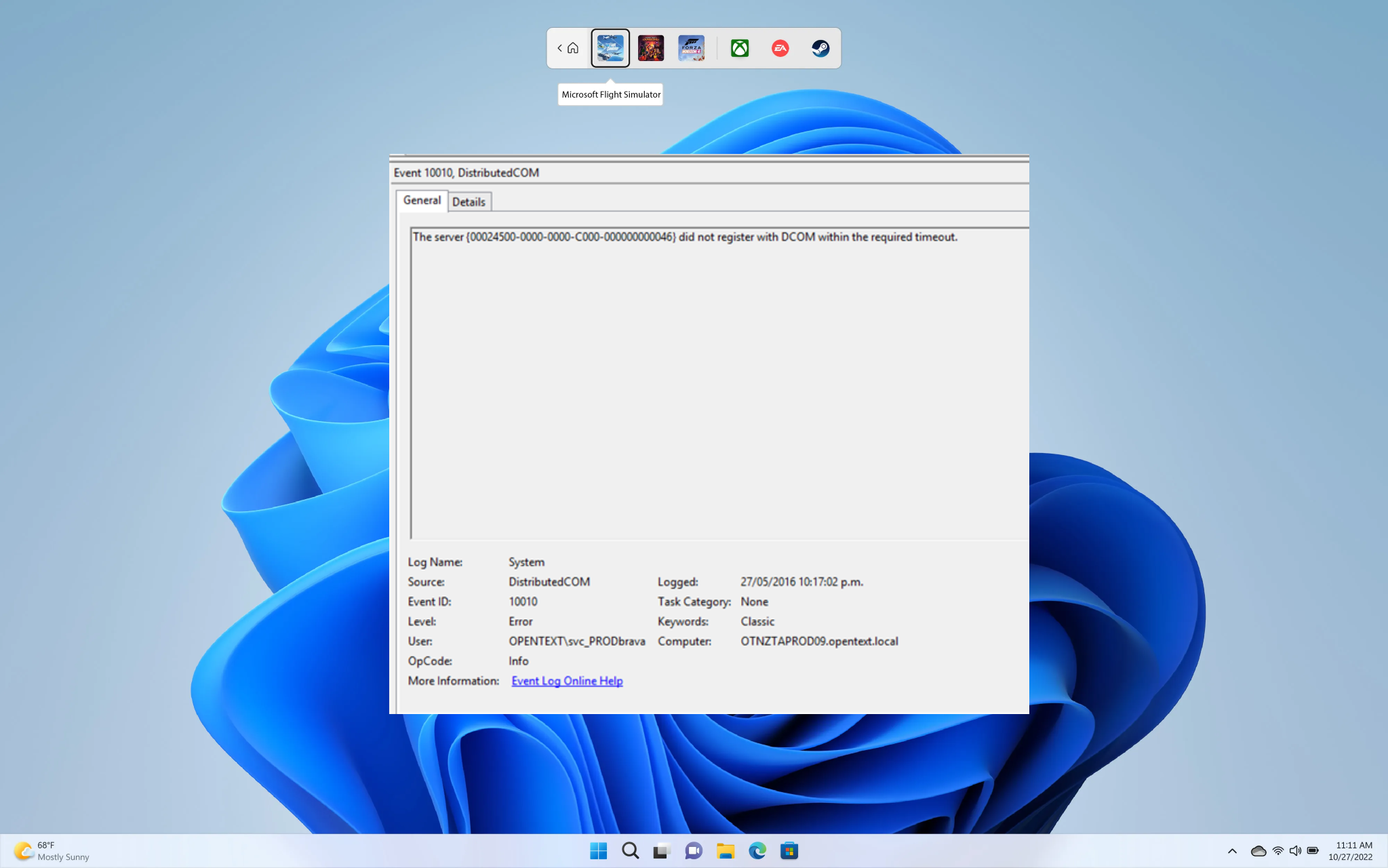The image size is (1388, 868).
Task: Open the clock and date flyout
Action: pos(1351,851)
